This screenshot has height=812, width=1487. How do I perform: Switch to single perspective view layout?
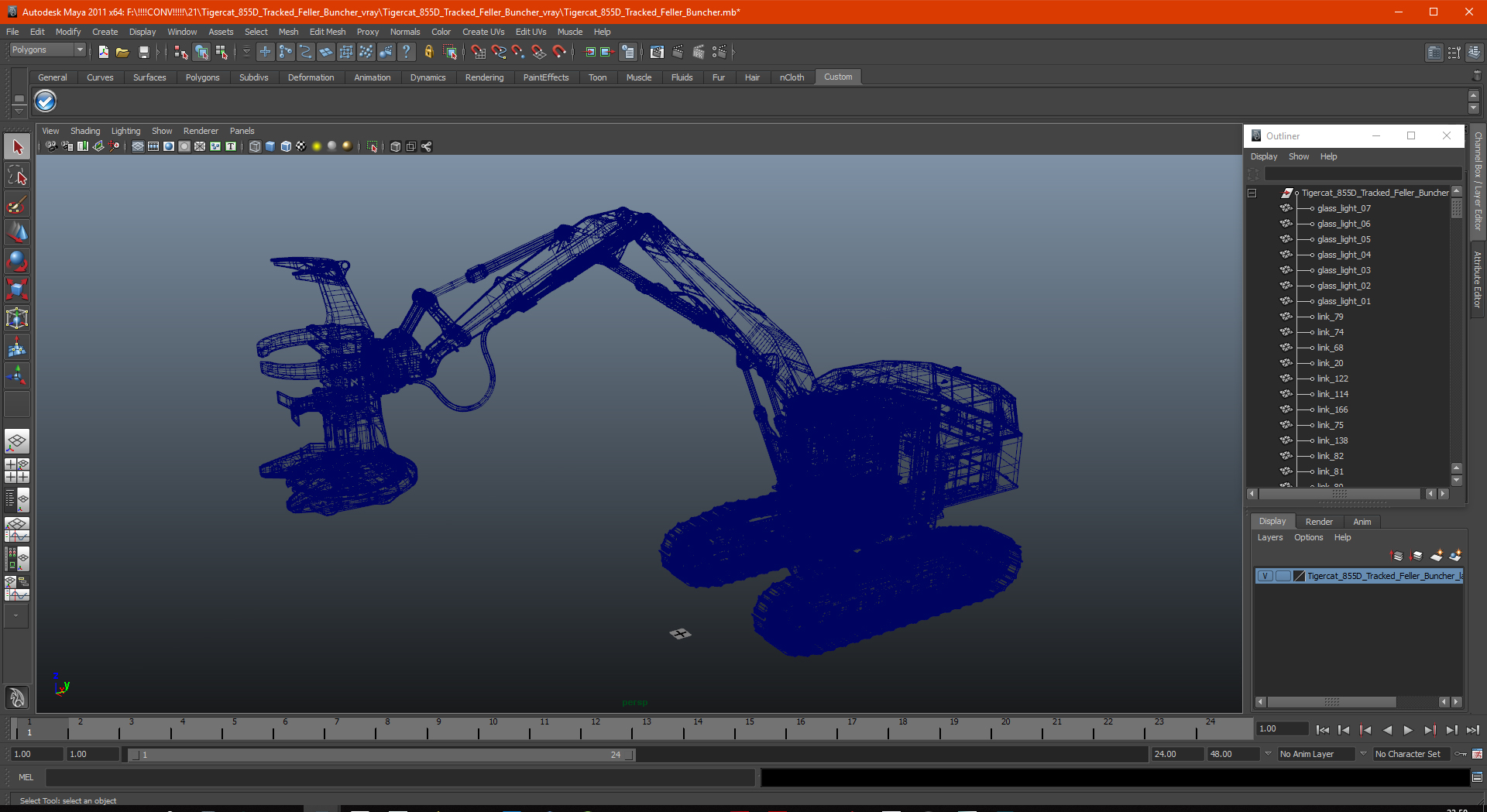point(17,442)
